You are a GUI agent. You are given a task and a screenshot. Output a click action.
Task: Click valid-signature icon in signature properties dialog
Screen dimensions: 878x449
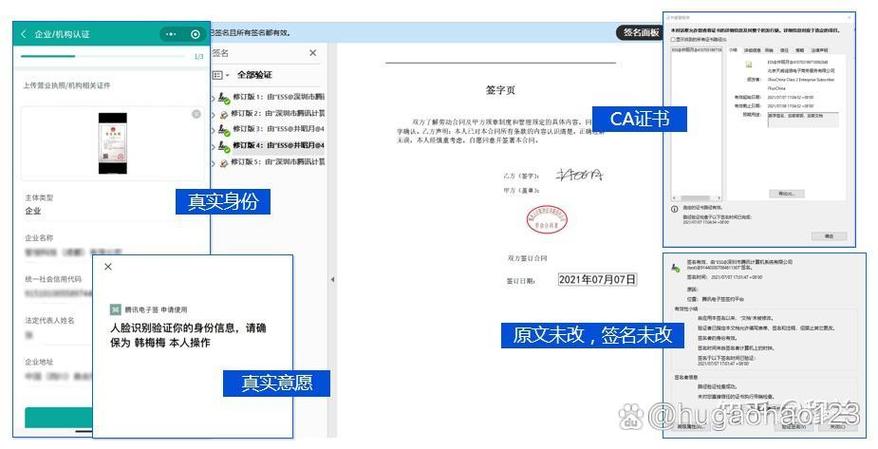click(675, 267)
